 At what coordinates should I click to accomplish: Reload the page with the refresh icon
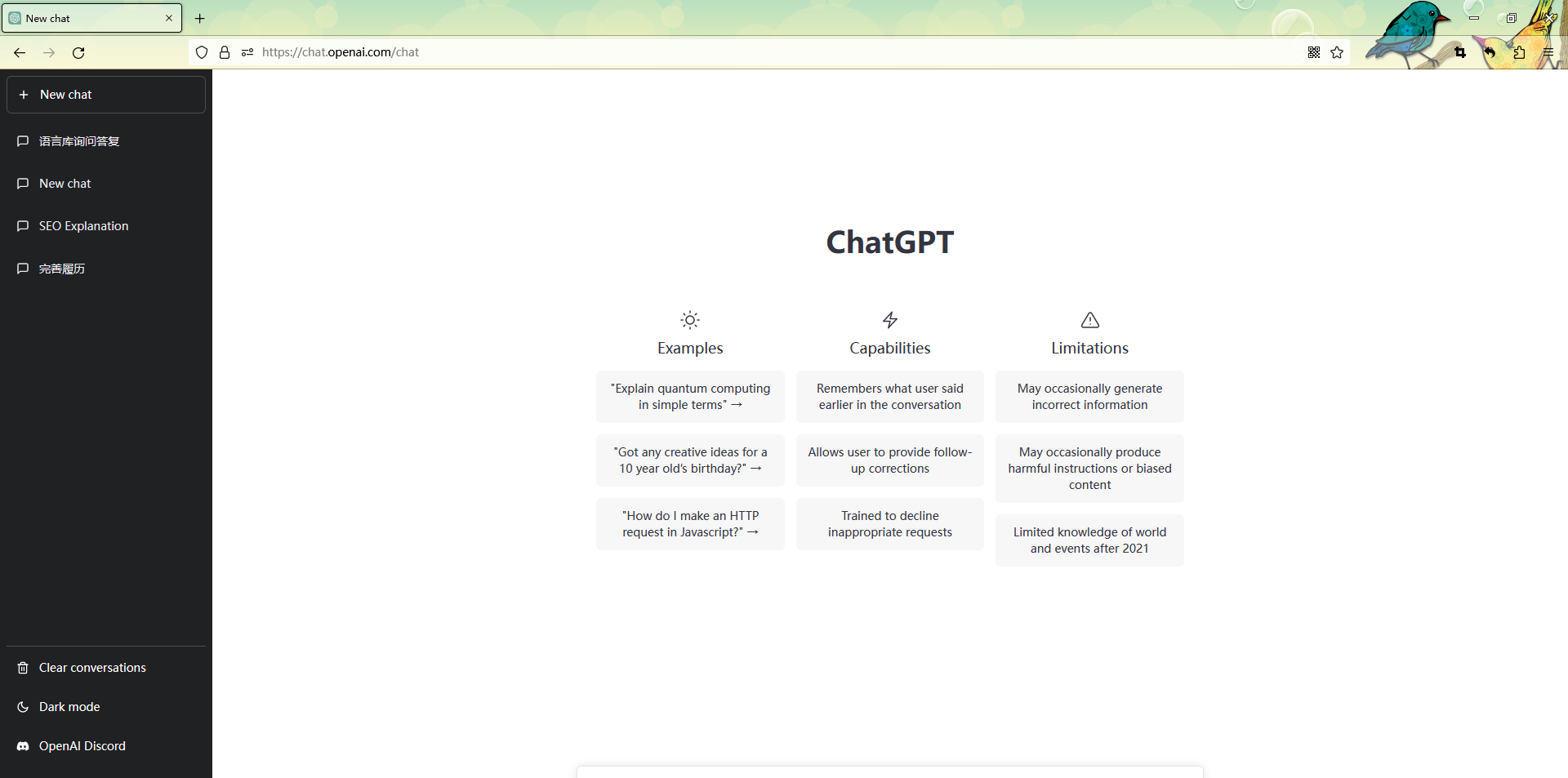(x=78, y=52)
